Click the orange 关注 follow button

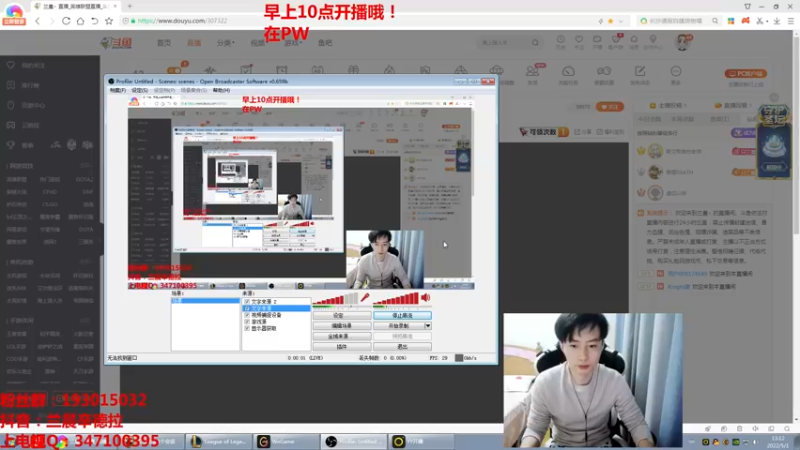(610, 107)
